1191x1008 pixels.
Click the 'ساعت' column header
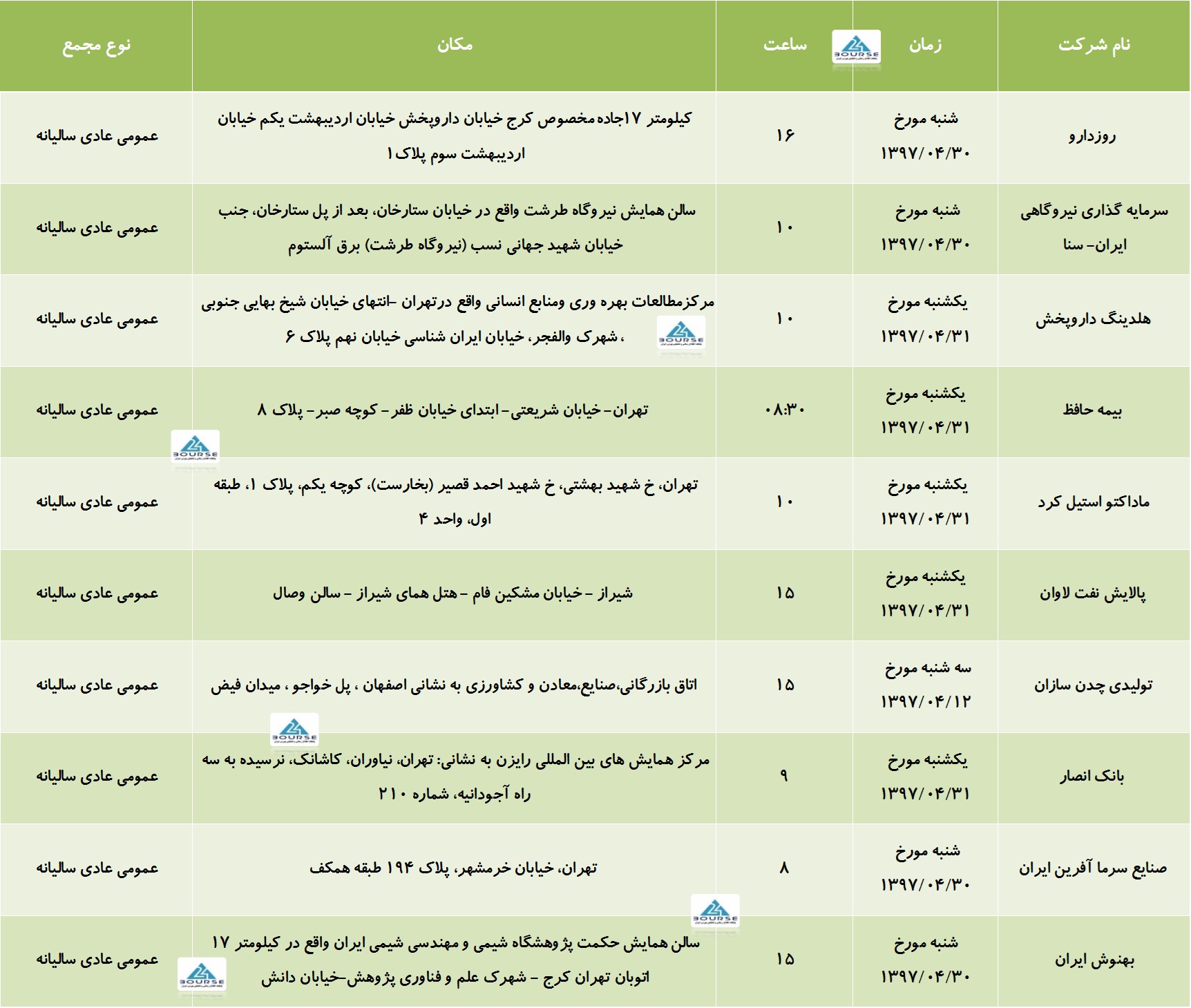(785, 45)
